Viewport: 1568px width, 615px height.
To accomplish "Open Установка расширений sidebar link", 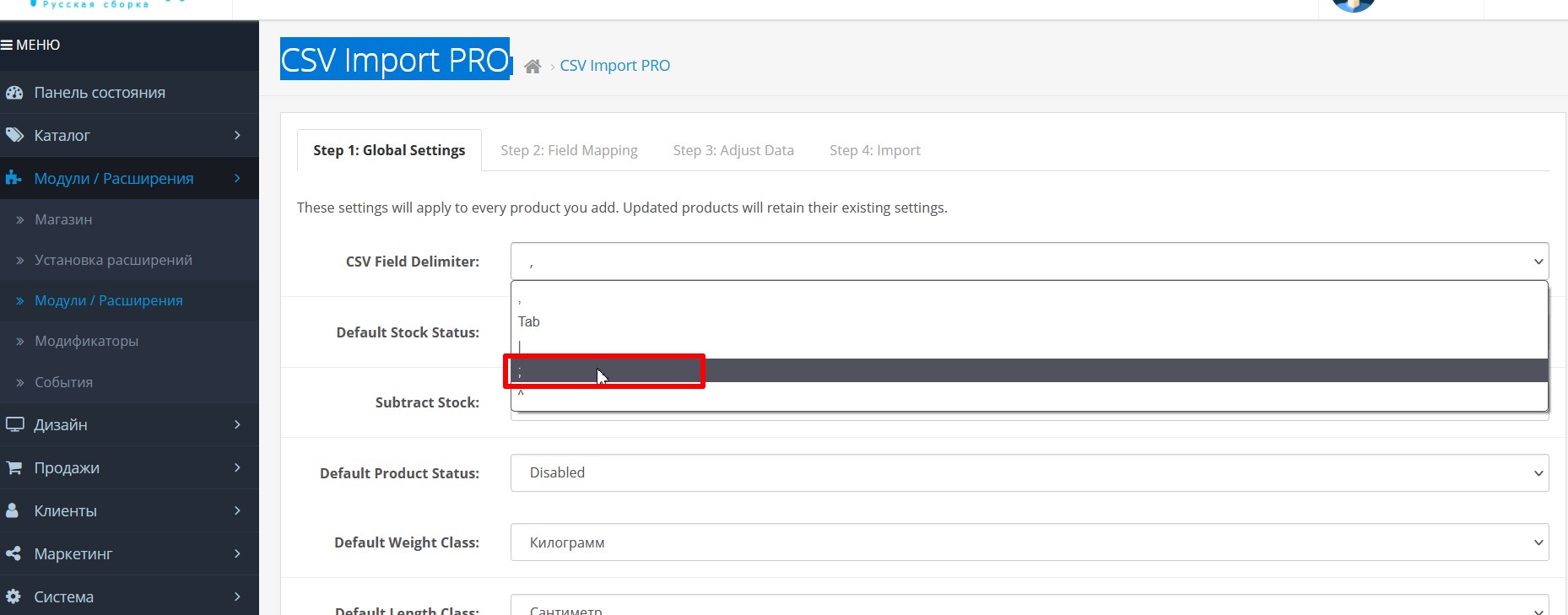I will click(x=113, y=260).
